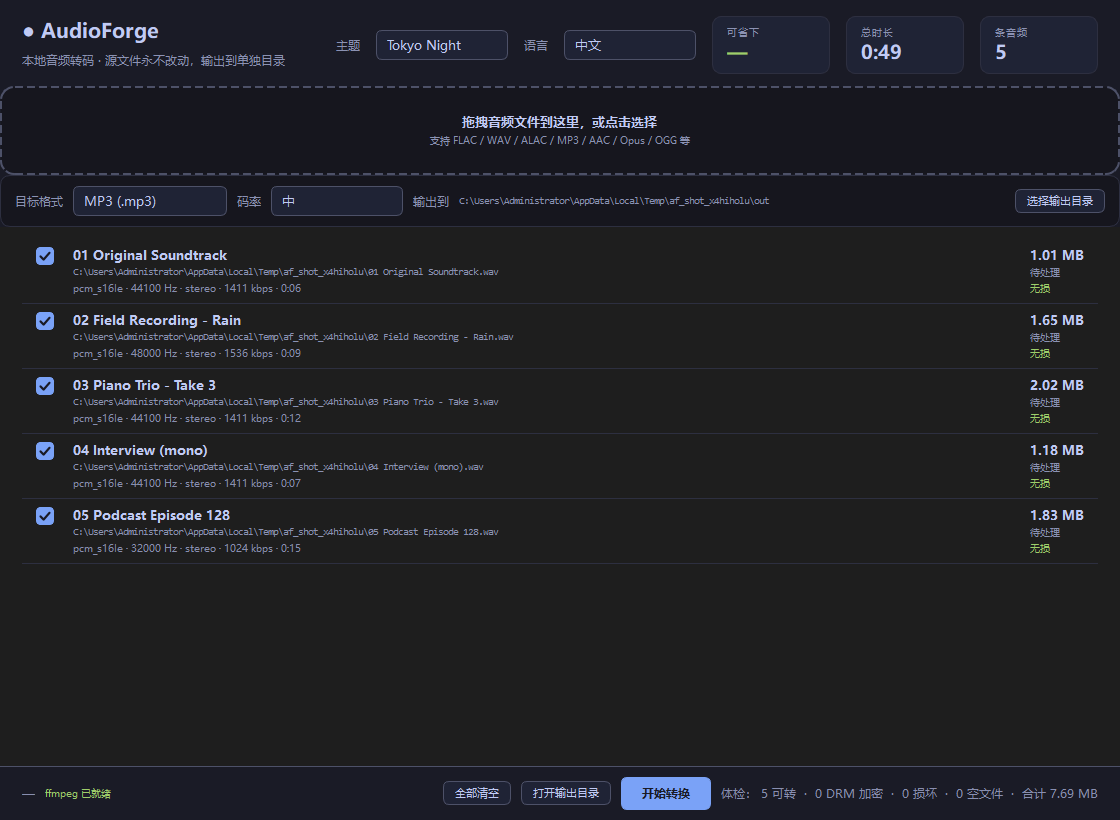
Task: Click the ffmpeg 已就绪 status text
Action: tap(78, 793)
